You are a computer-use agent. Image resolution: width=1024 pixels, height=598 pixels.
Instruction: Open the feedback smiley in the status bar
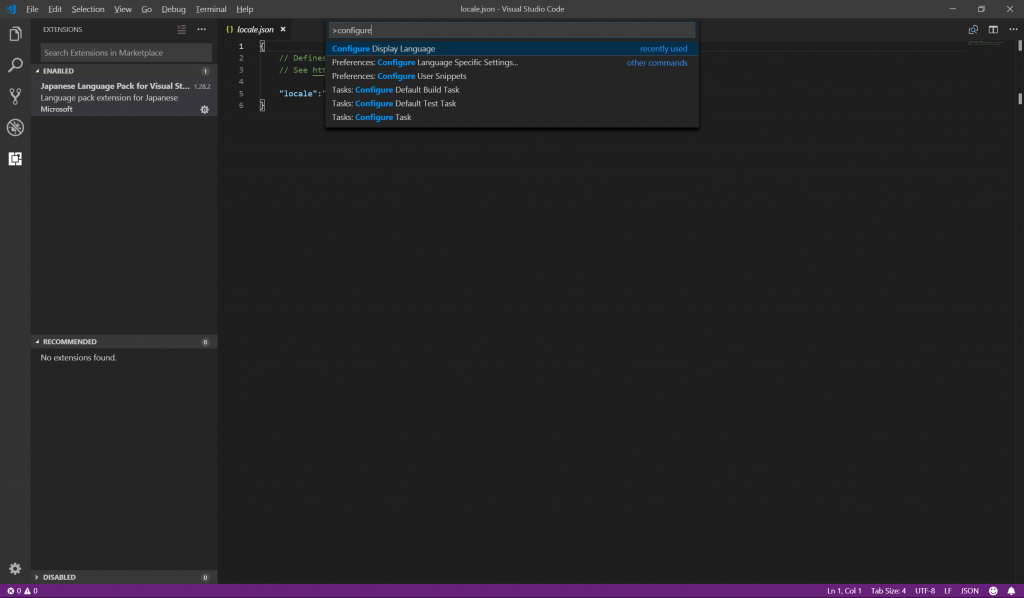coord(994,590)
